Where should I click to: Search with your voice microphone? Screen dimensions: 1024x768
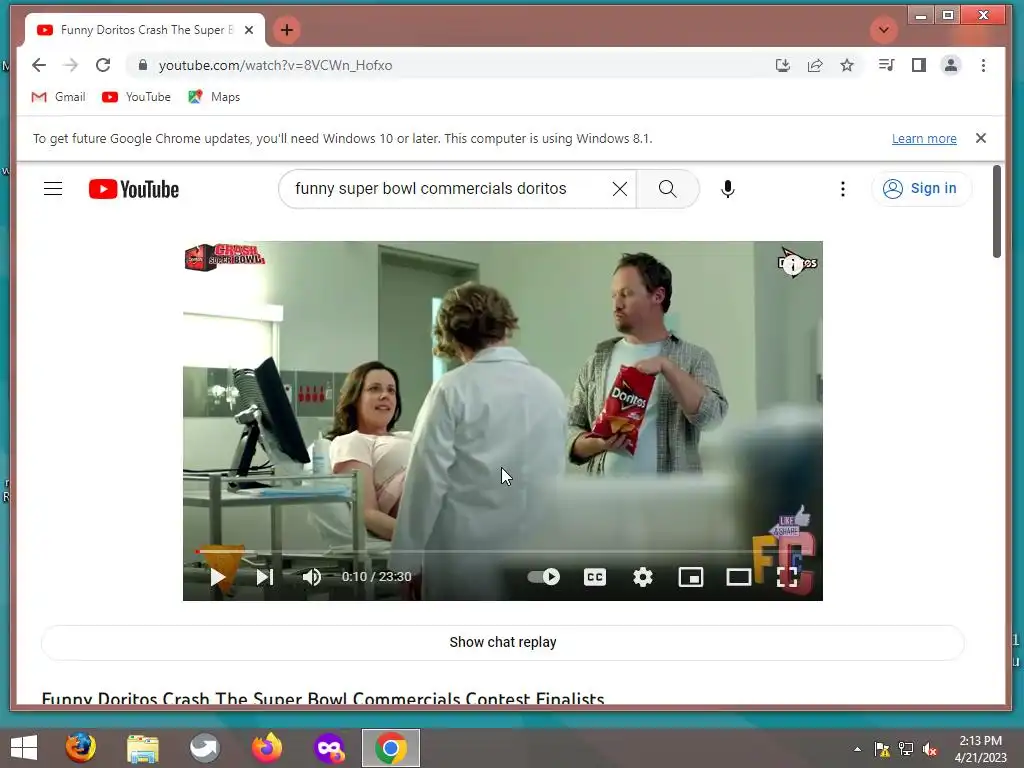(x=728, y=189)
